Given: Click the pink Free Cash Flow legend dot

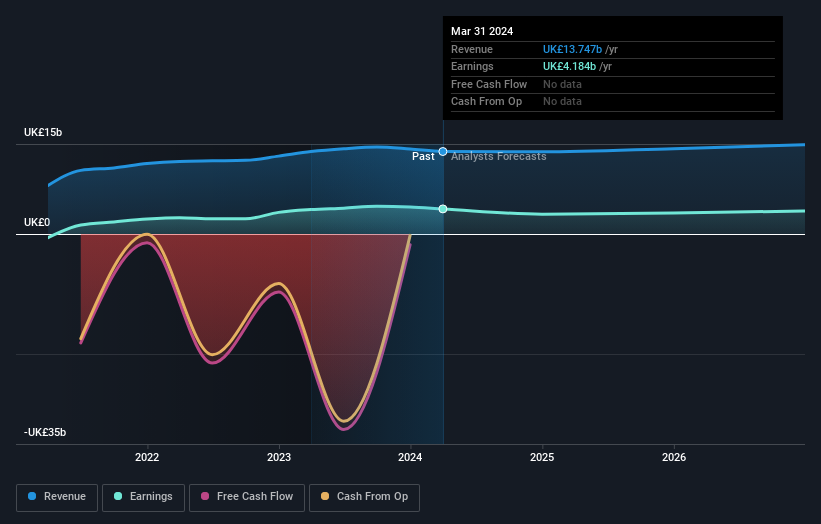Looking at the screenshot, I should coord(205,496).
